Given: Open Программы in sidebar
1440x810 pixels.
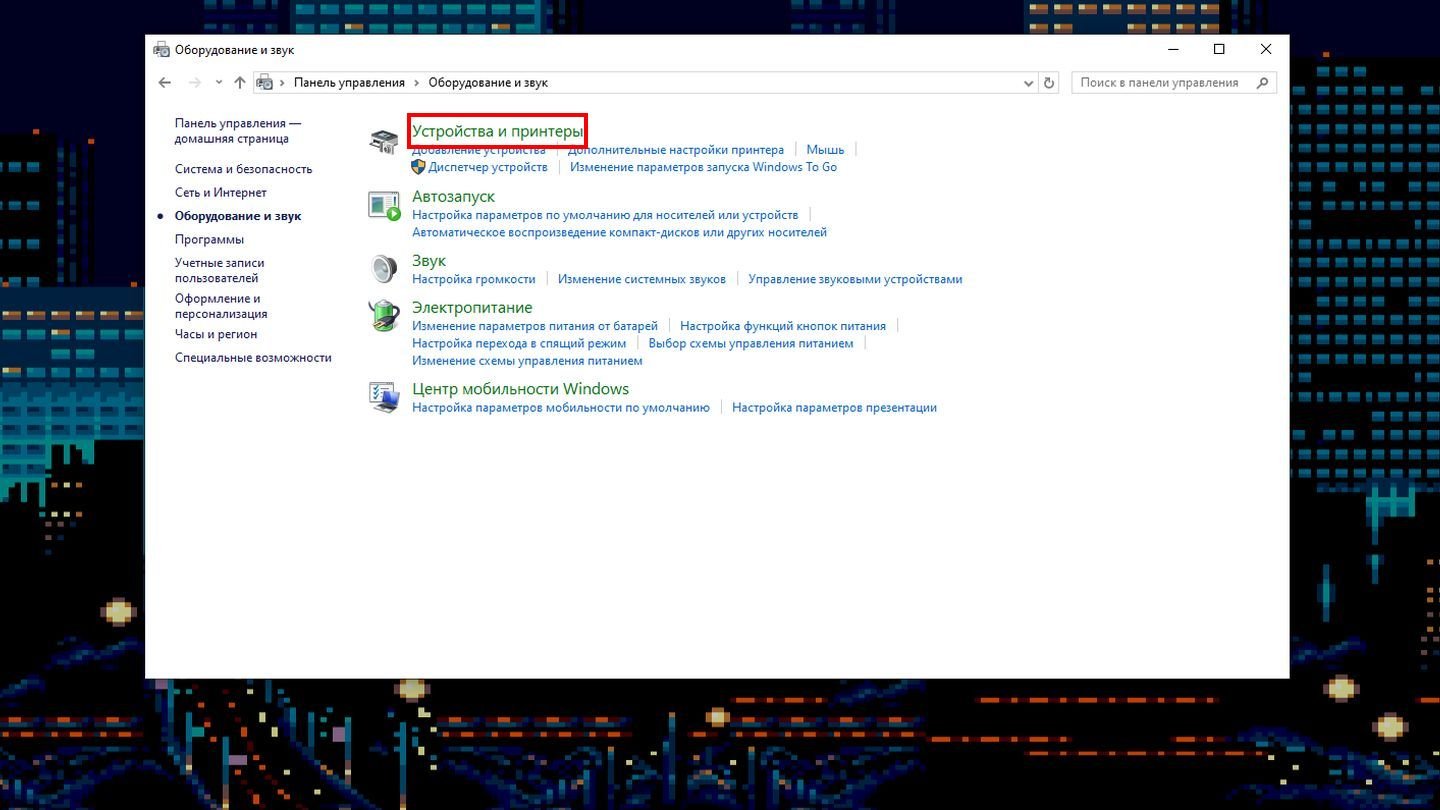Looking at the screenshot, I should (x=209, y=239).
